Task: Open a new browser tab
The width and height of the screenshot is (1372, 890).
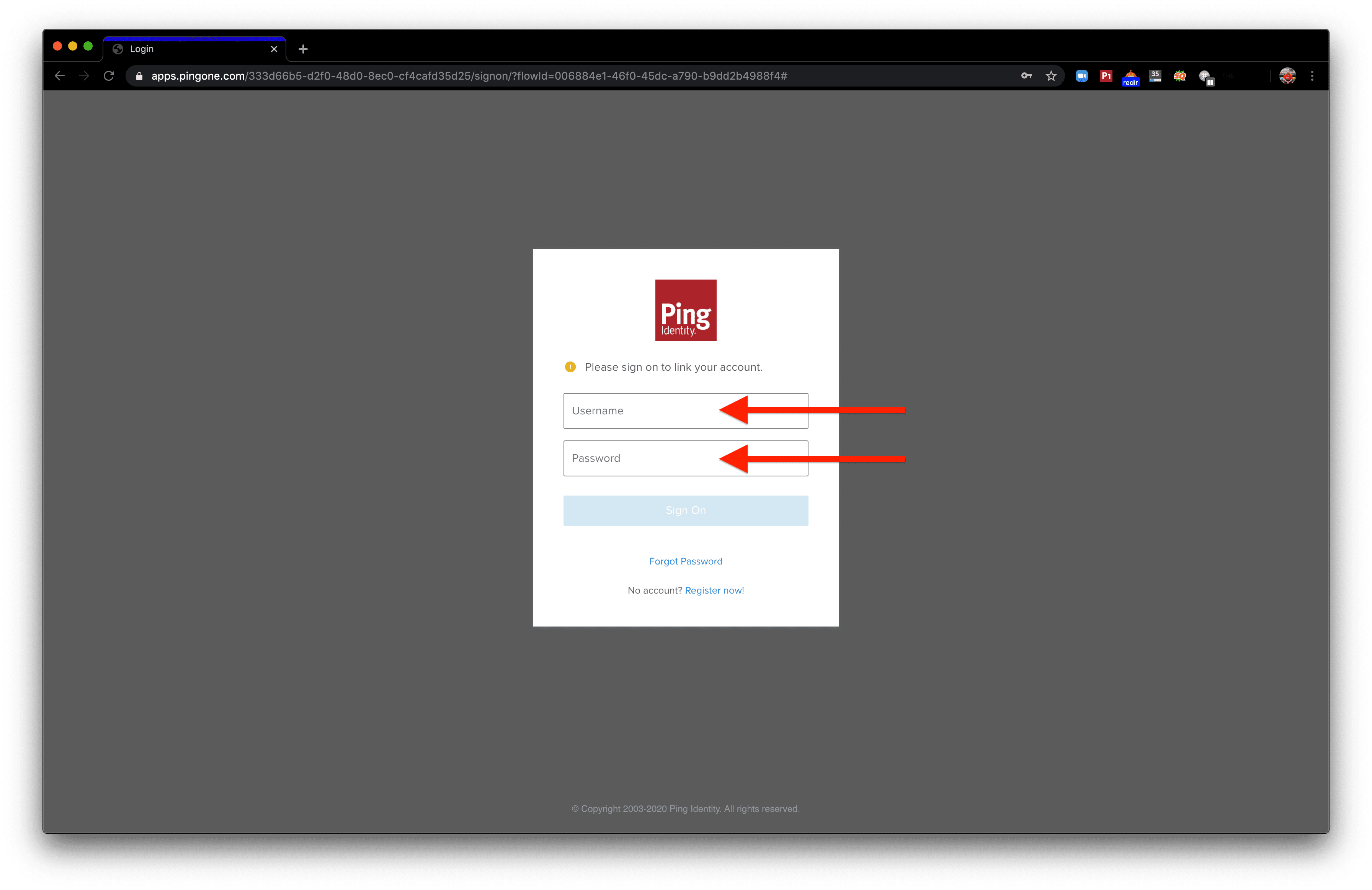Action: coord(303,49)
